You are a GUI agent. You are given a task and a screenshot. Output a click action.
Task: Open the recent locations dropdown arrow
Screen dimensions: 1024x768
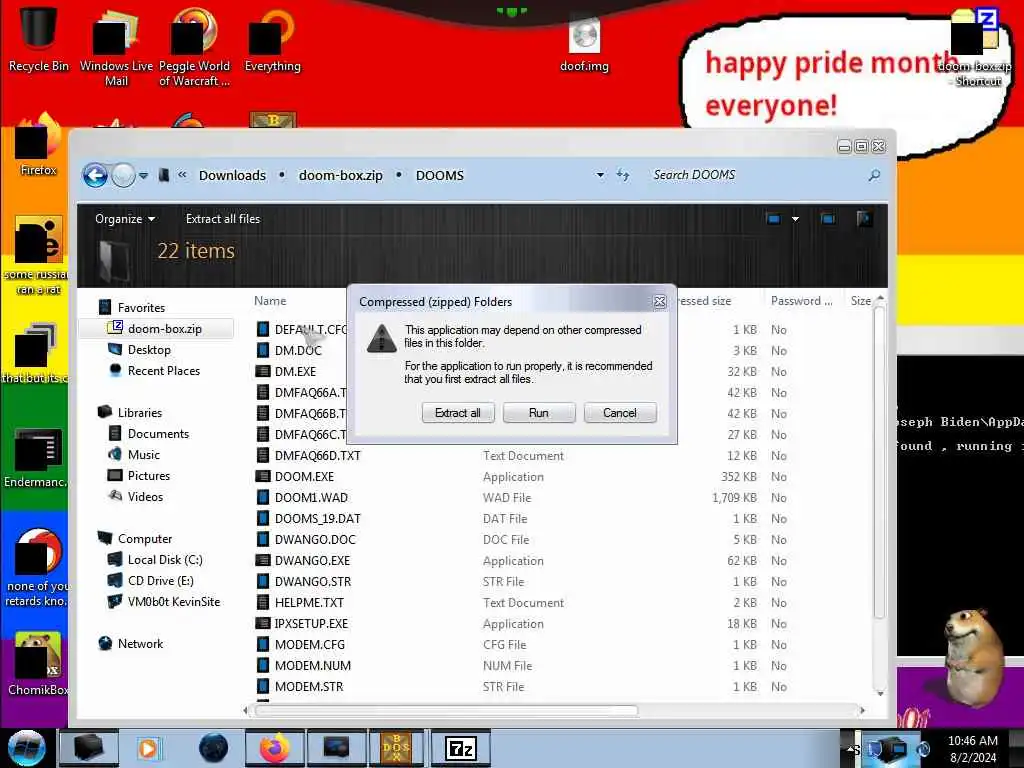coord(144,175)
